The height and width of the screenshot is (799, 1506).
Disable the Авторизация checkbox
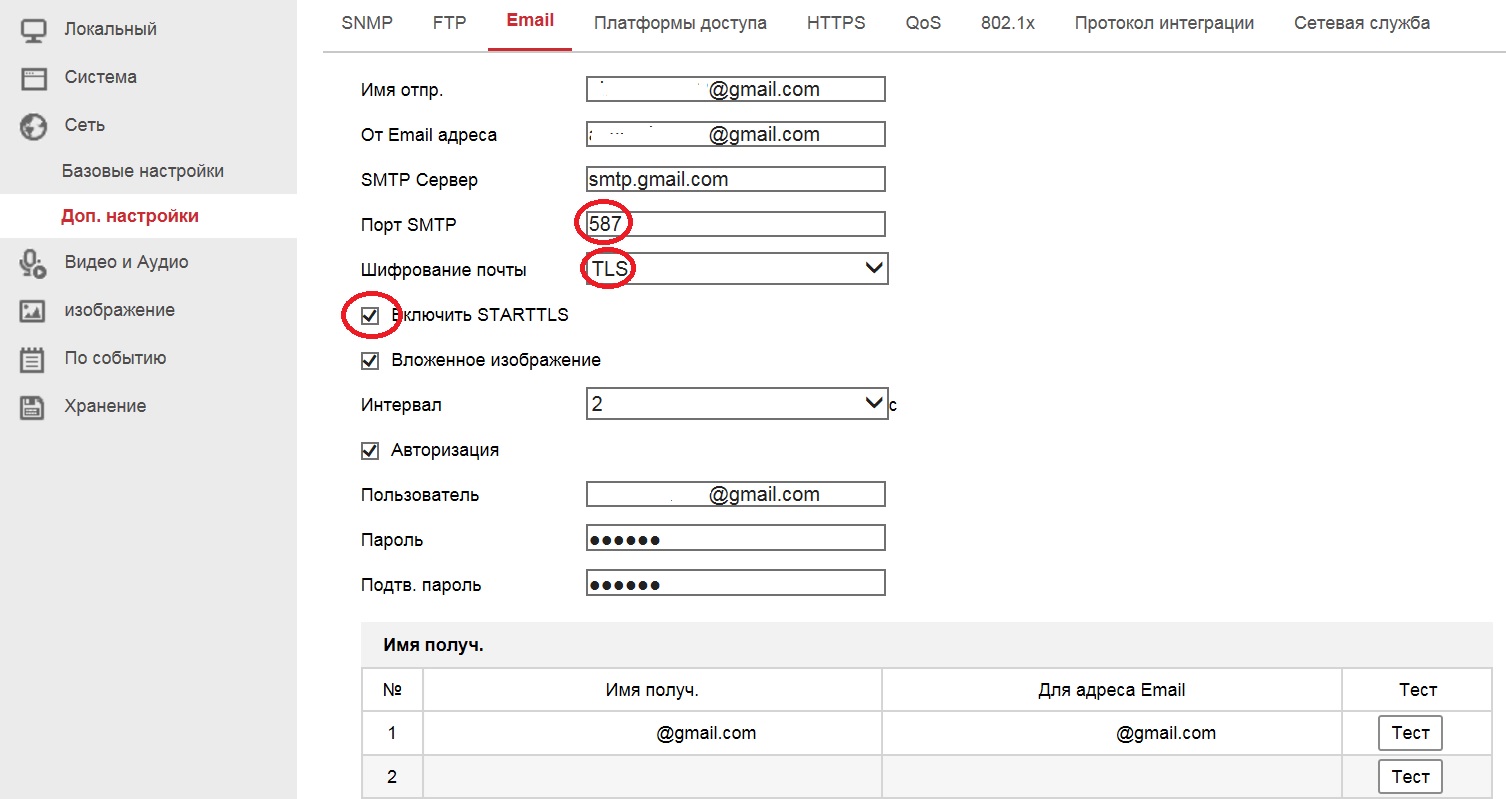370,451
